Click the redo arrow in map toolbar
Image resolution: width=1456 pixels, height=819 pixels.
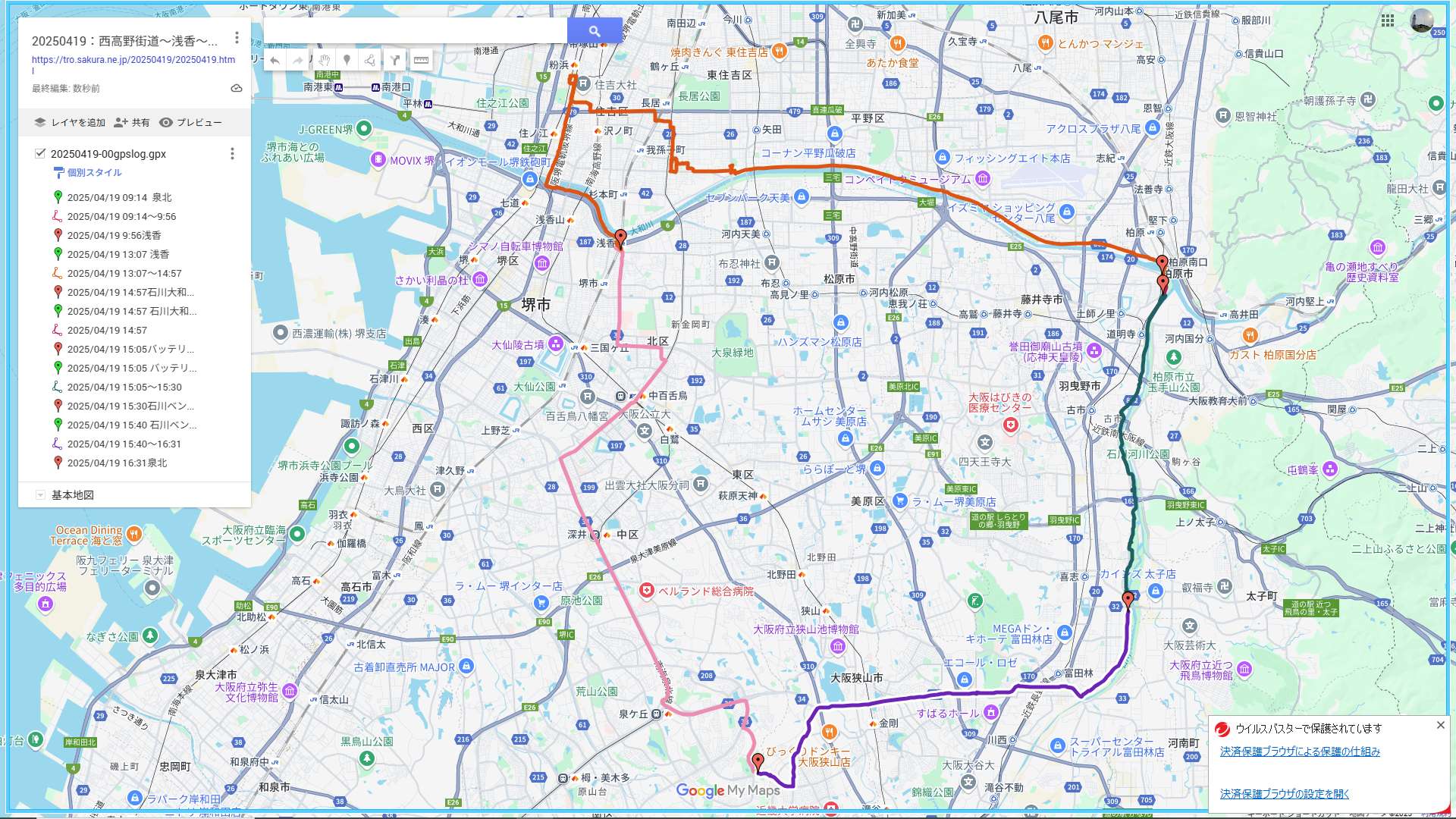click(x=298, y=60)
